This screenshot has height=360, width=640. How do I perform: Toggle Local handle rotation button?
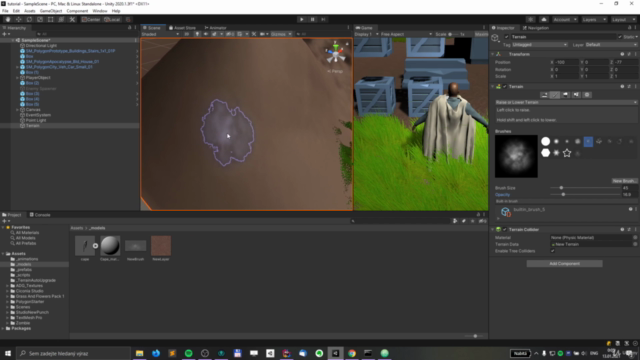112,19
